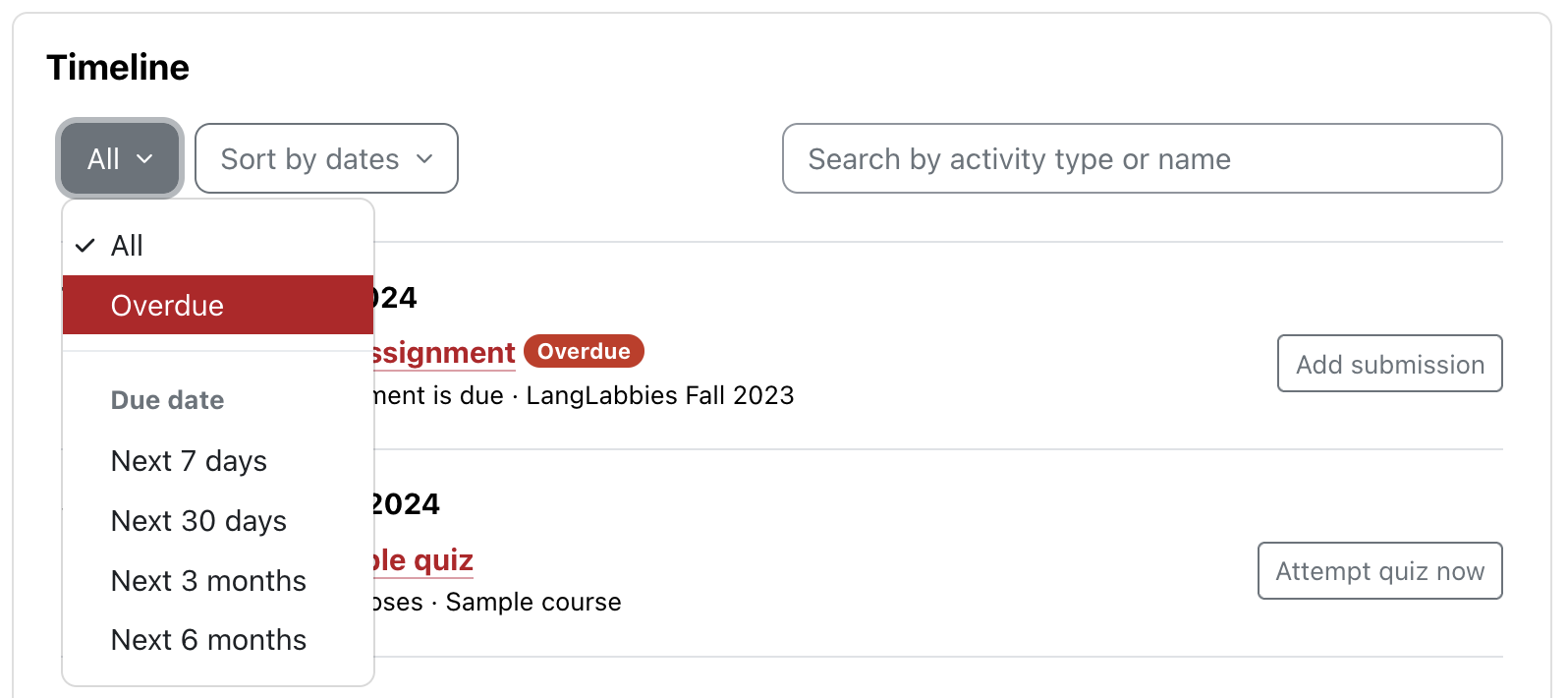The image size is (1568, 698).
Task: Click the LangLabbies Fall 2023 course text
Action: [659, 395]
